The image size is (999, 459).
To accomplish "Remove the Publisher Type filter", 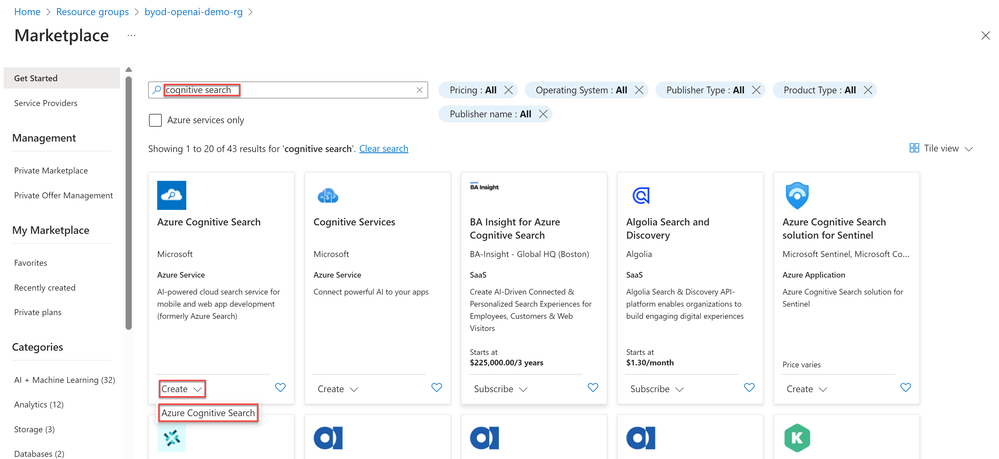I will click(x=756, y=90).
